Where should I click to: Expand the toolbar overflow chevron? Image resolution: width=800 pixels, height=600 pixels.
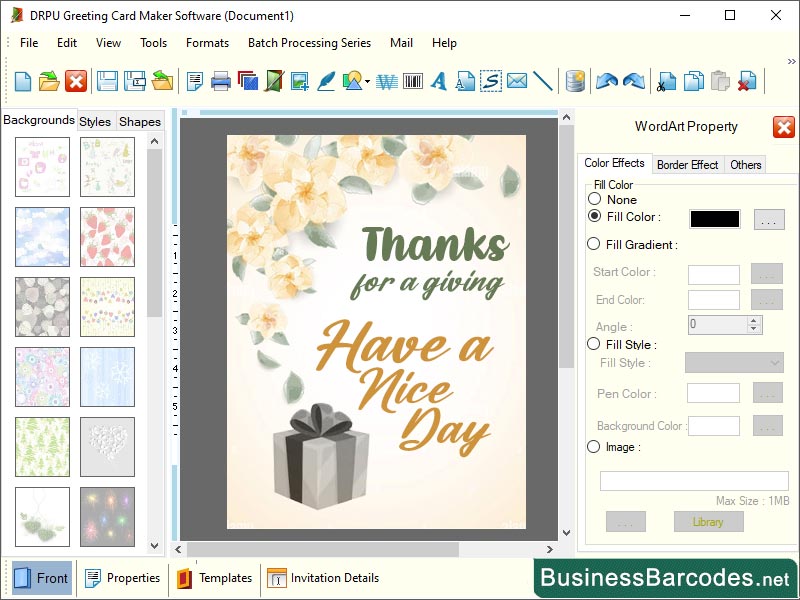[x=791, y=62]
